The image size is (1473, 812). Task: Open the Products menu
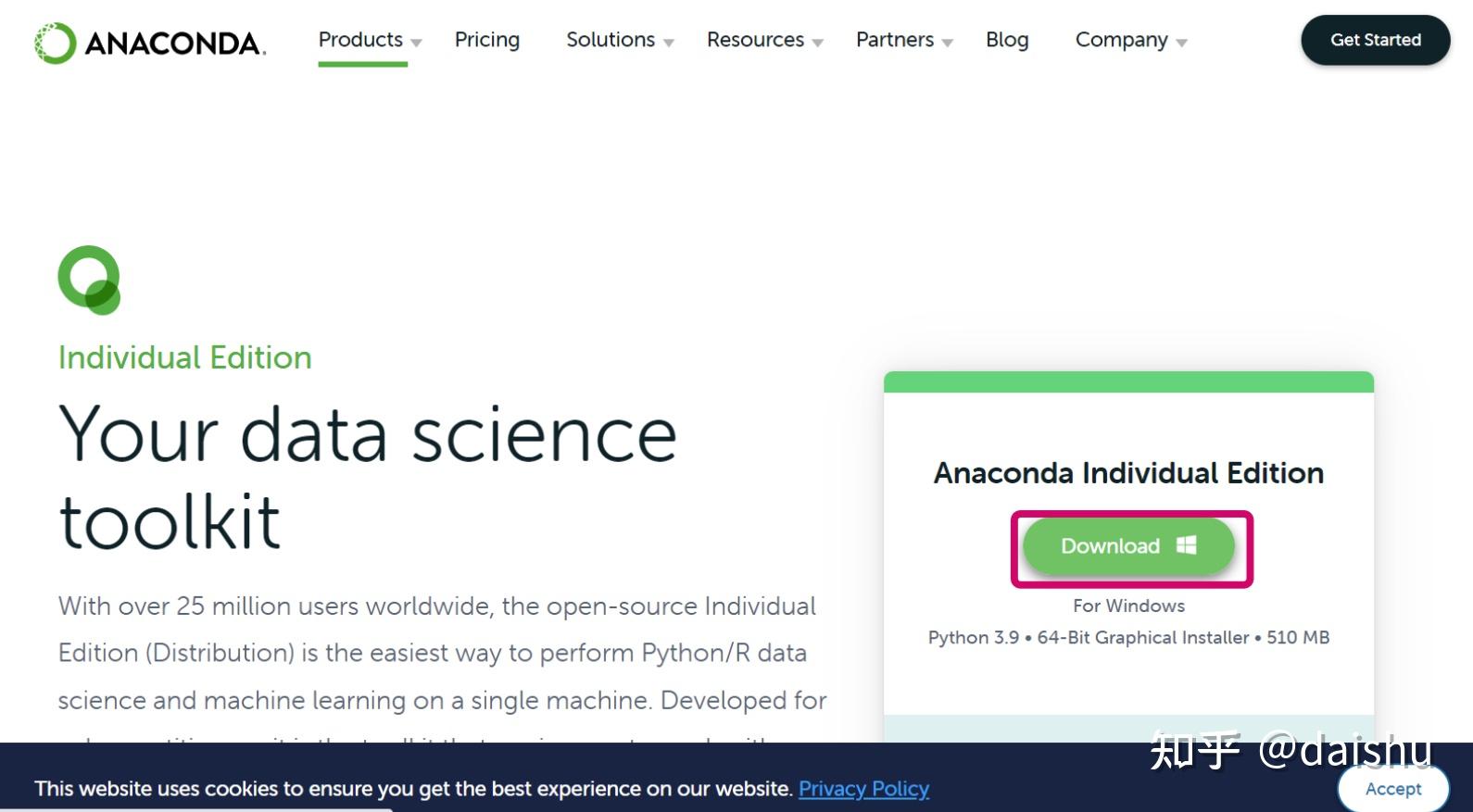(x=360, y=40)
